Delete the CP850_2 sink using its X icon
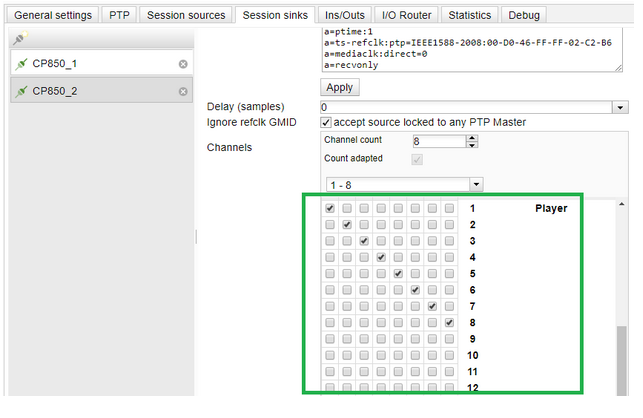 (183, 91)
